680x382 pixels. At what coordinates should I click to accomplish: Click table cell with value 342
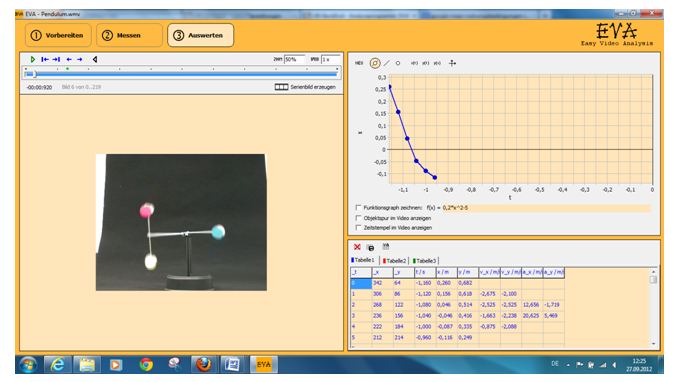click(382, 283)
